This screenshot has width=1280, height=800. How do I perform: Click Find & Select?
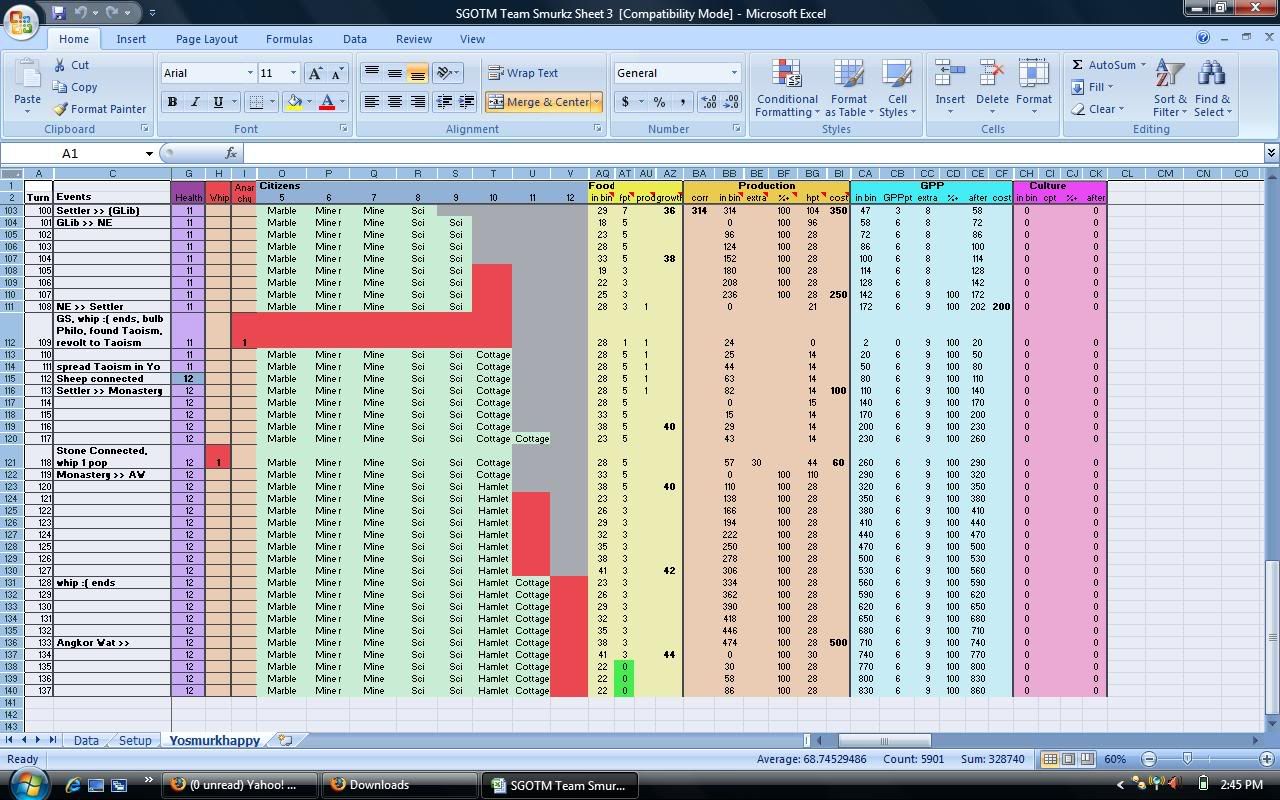(1212, 88)
